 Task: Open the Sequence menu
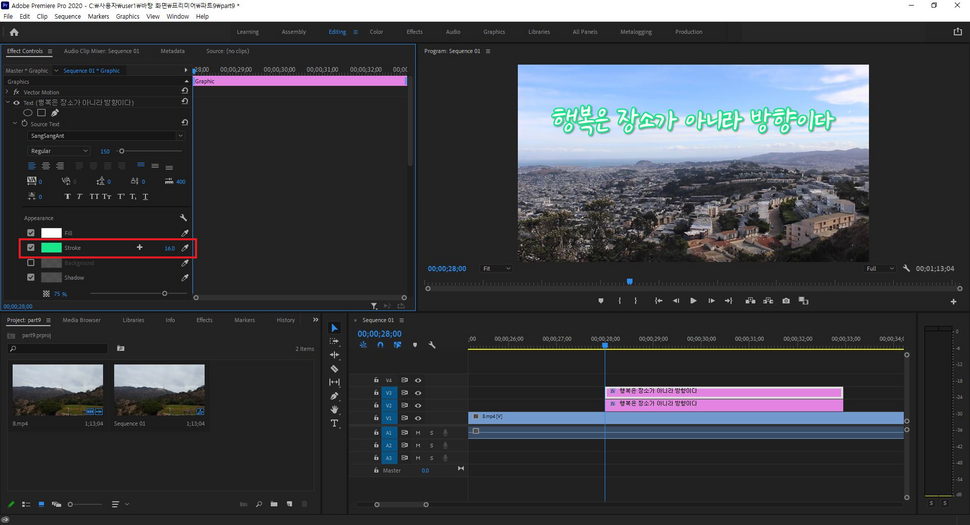[x=67, y=17]
